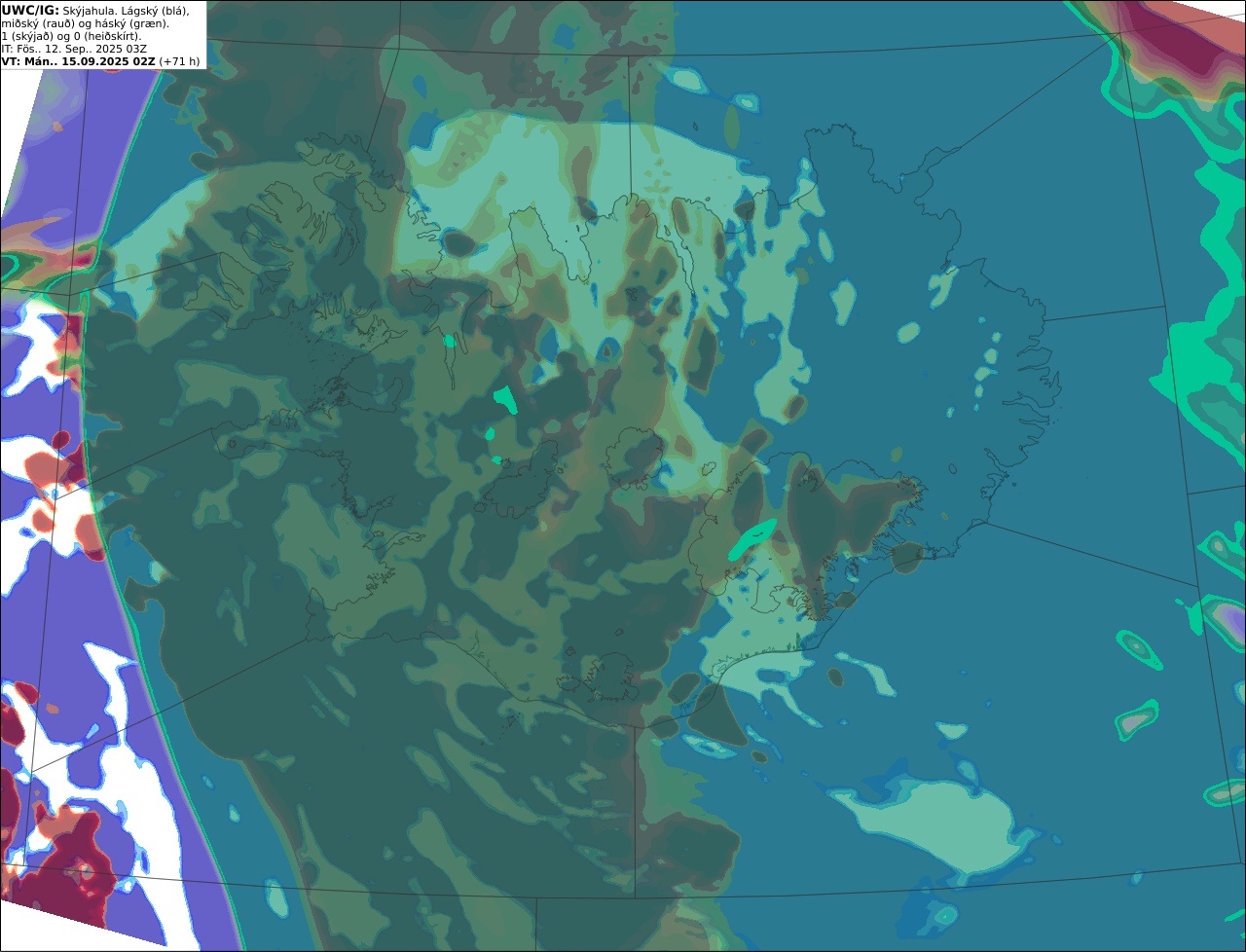Image resolution: width=1246 pixels, height=952 pixels.
Task: Click the "Lágský (blá)," legend text
Action: point(154,11)
